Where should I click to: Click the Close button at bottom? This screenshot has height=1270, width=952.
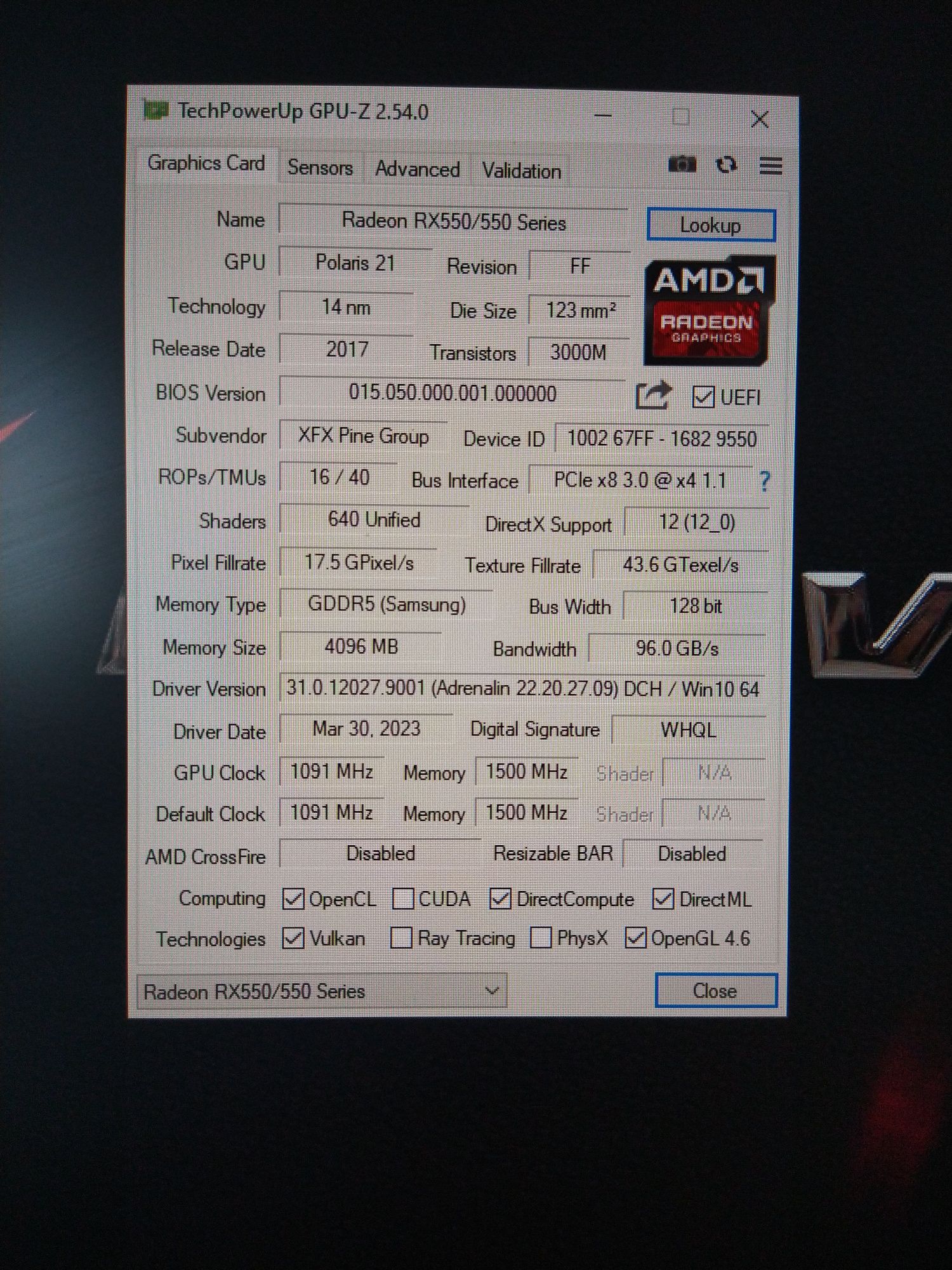click(715, 991)
